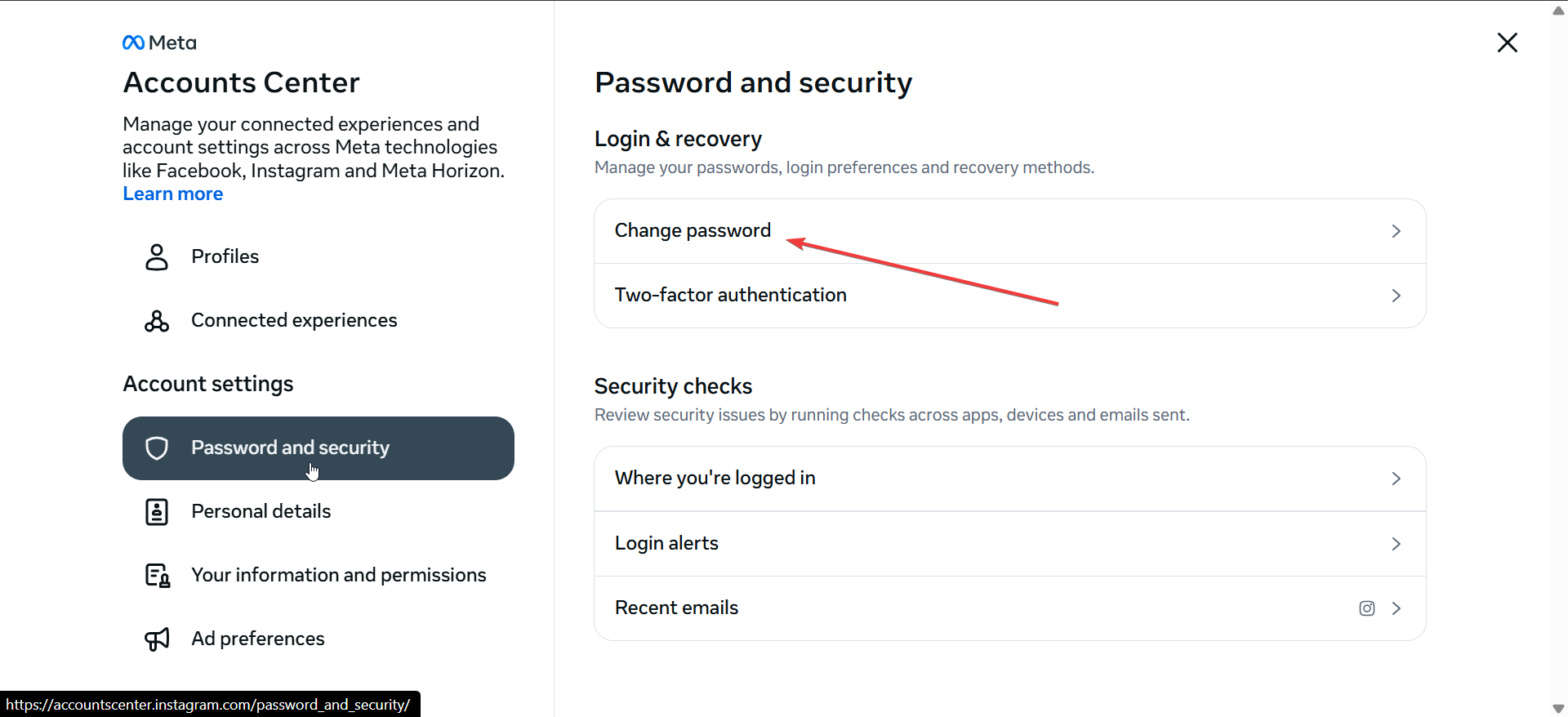Click the Profiles person icon
Viewport: 1568px width, 717px height.
[157, 256]
